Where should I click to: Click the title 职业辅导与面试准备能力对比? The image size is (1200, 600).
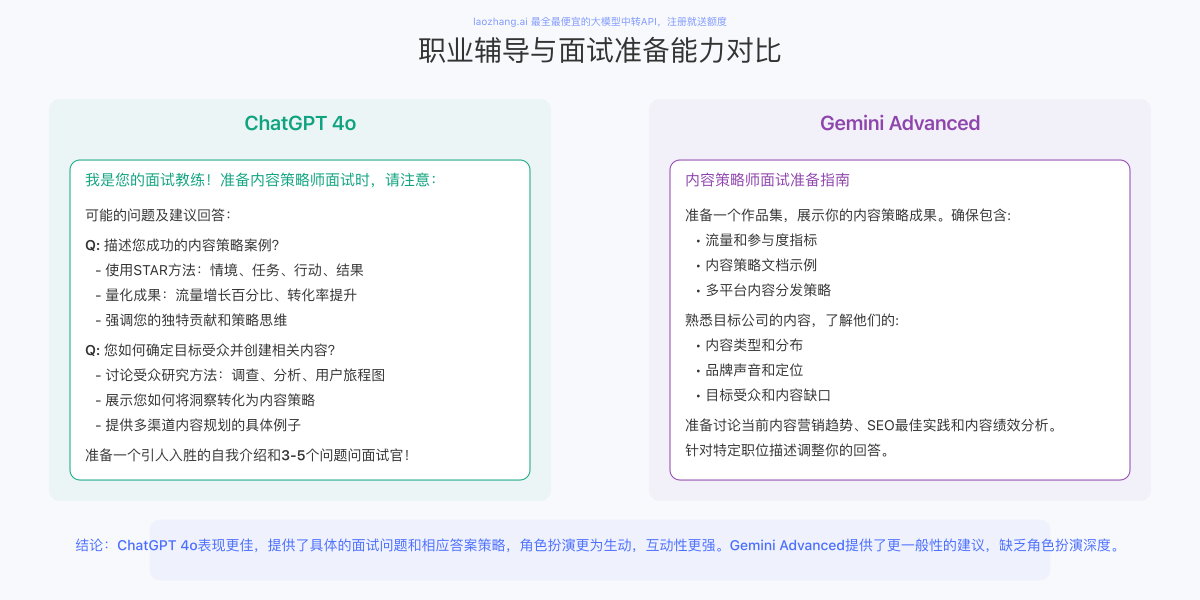coord(600,51)
